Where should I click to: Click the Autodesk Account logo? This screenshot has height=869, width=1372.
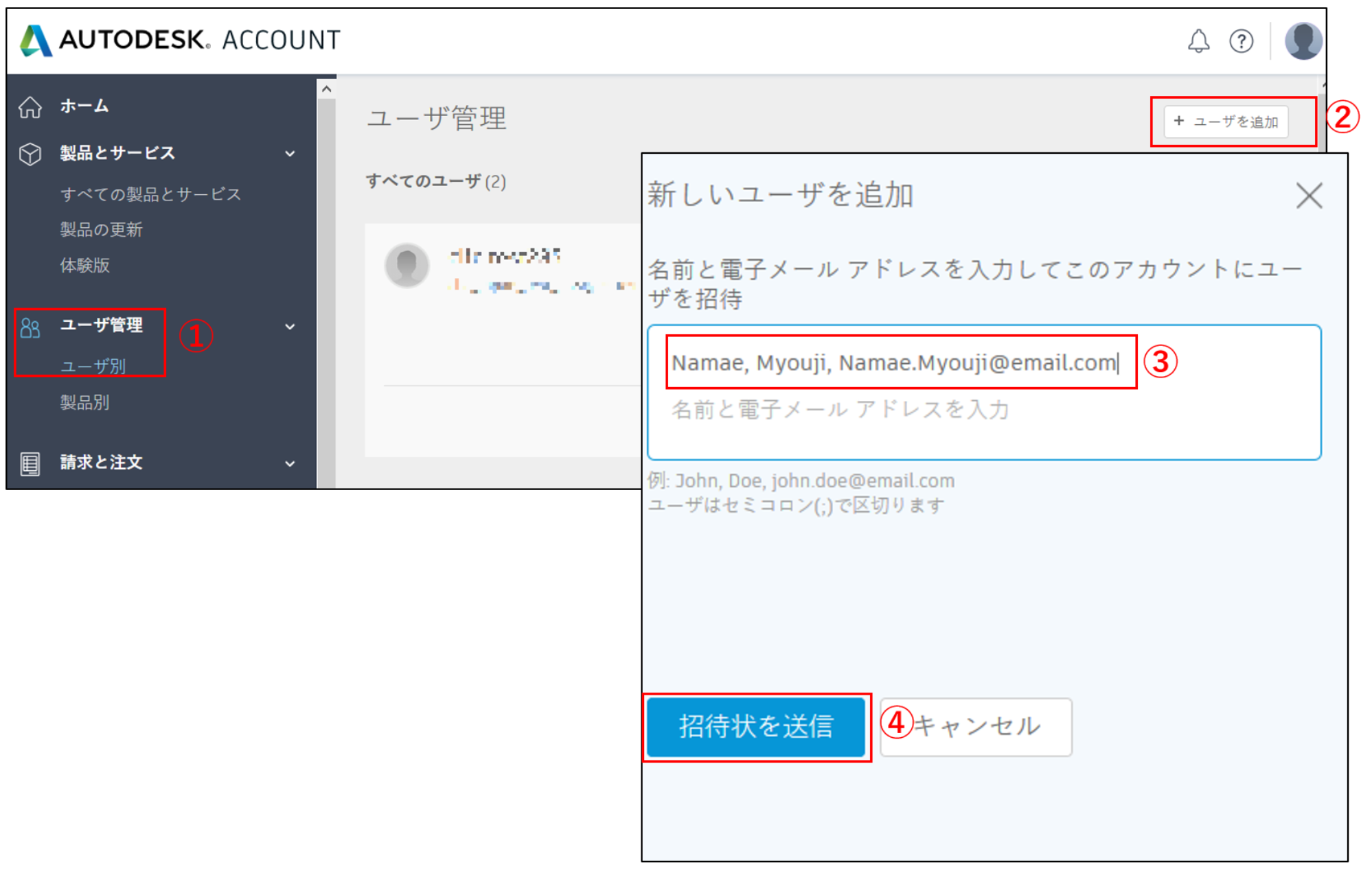[x=180, y=40]
